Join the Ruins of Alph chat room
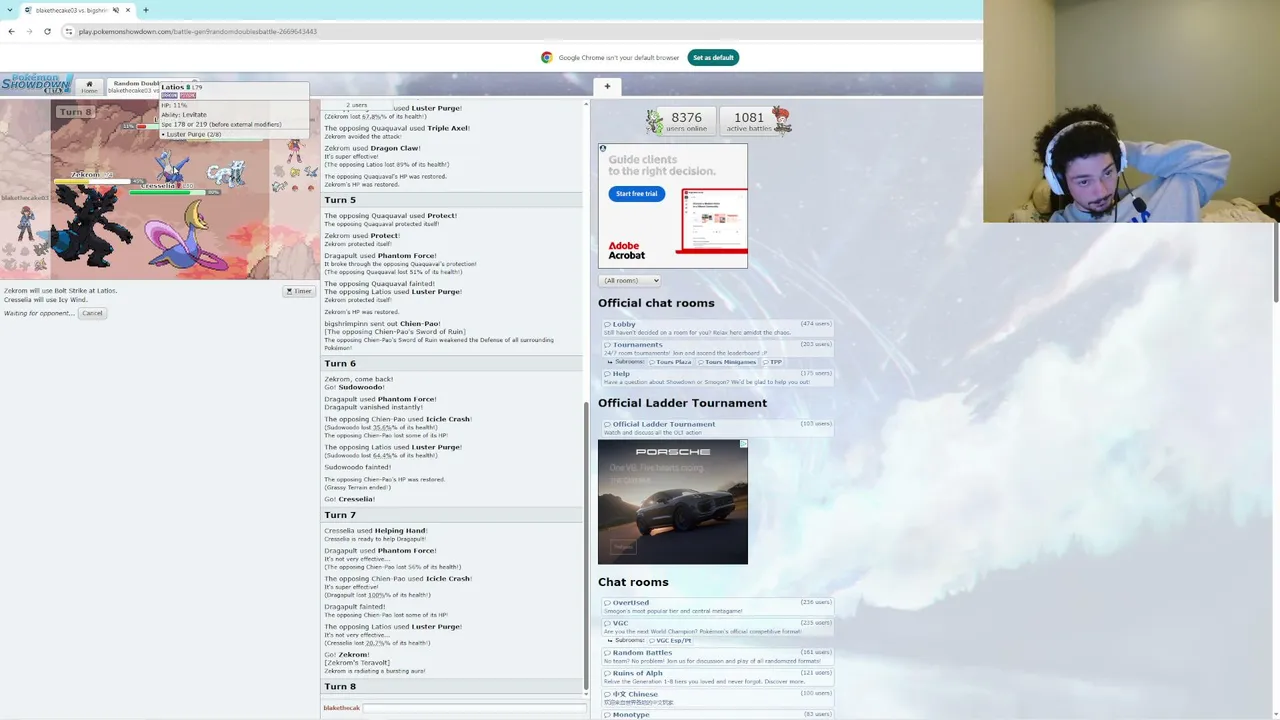Viewport: 1280px width, 720px height. (x=716, y=677)
